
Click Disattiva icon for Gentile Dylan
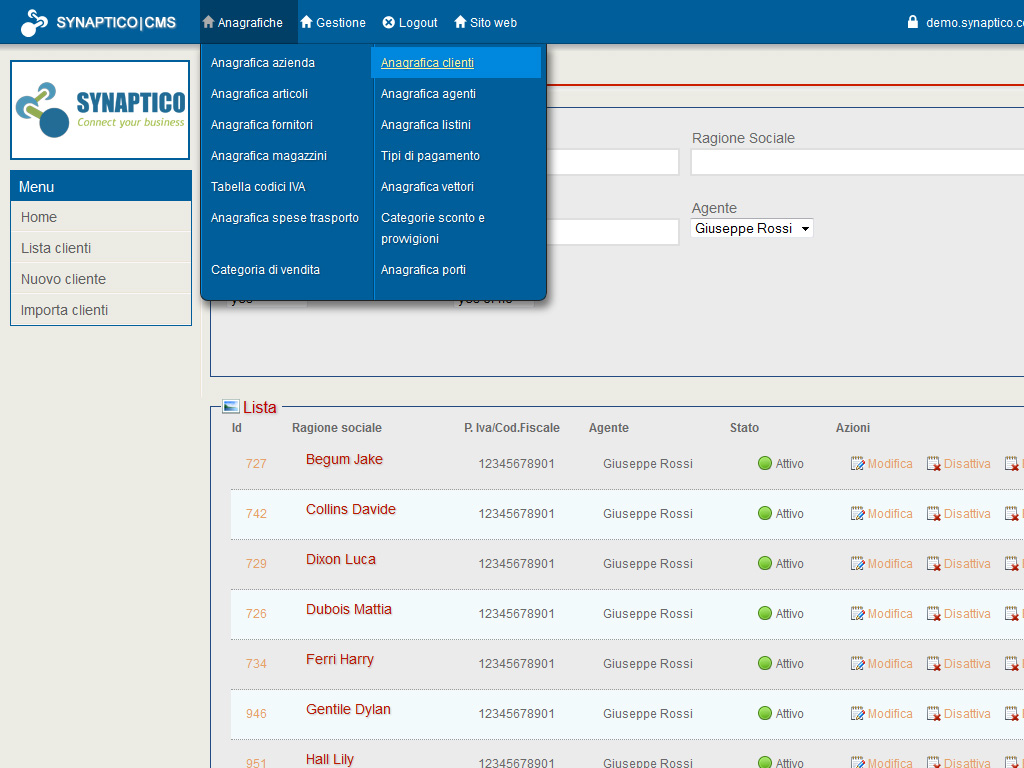(934, 714)
